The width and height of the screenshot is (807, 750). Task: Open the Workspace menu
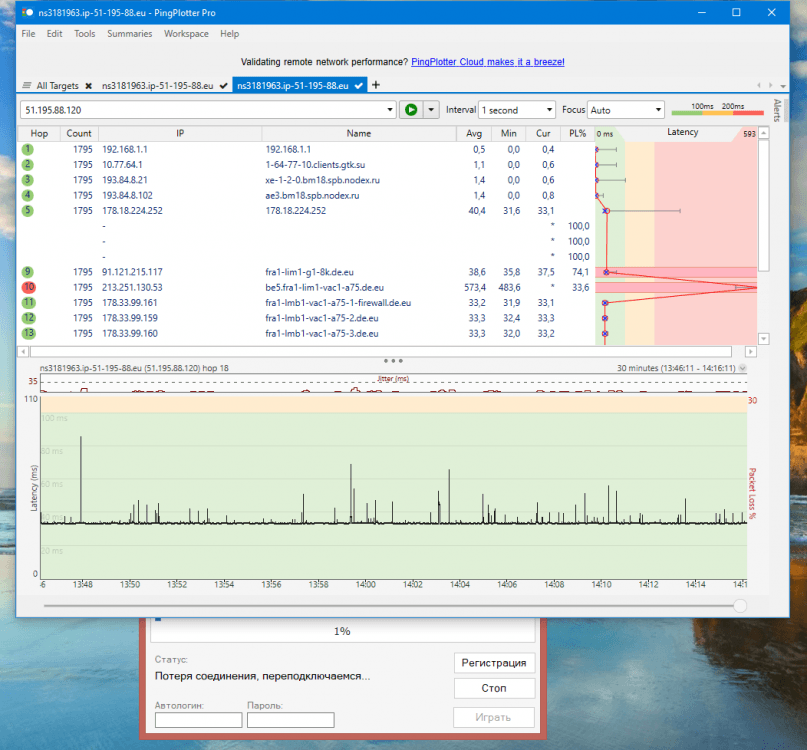tap(186, 33)
